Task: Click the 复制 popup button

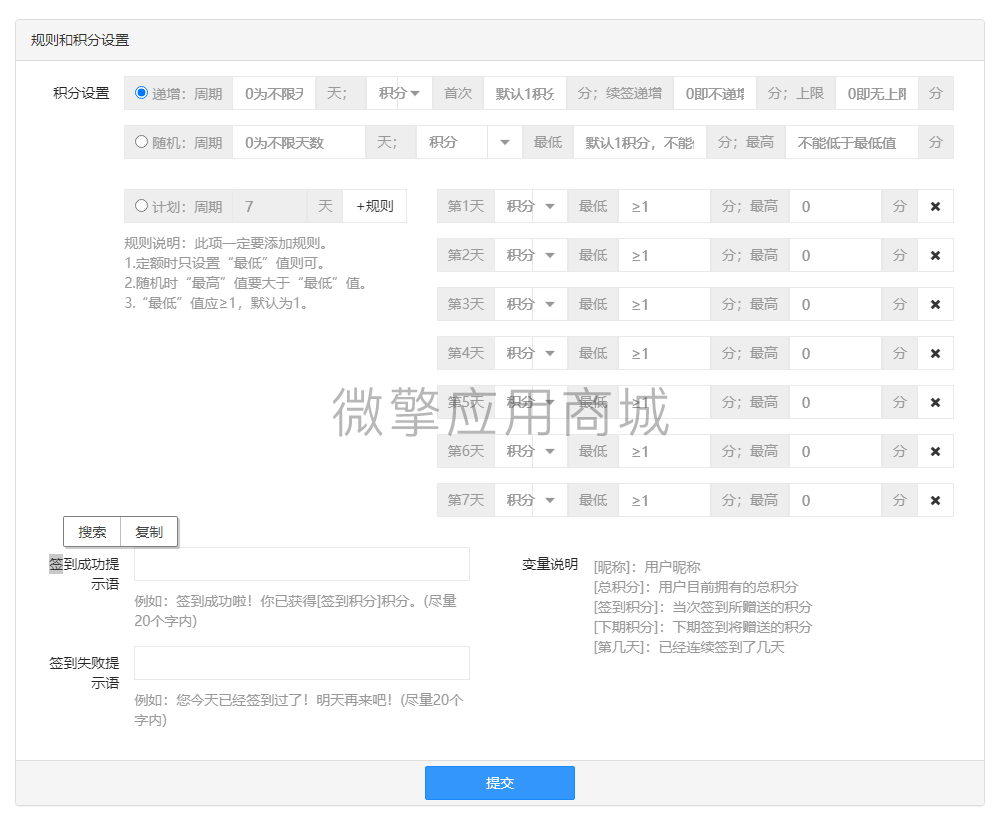Action: 149,532
